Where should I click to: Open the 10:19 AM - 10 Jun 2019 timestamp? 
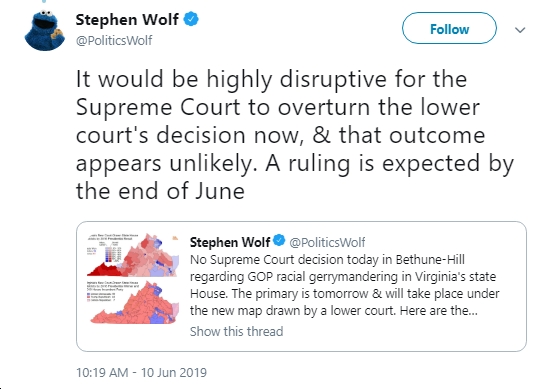141,373
